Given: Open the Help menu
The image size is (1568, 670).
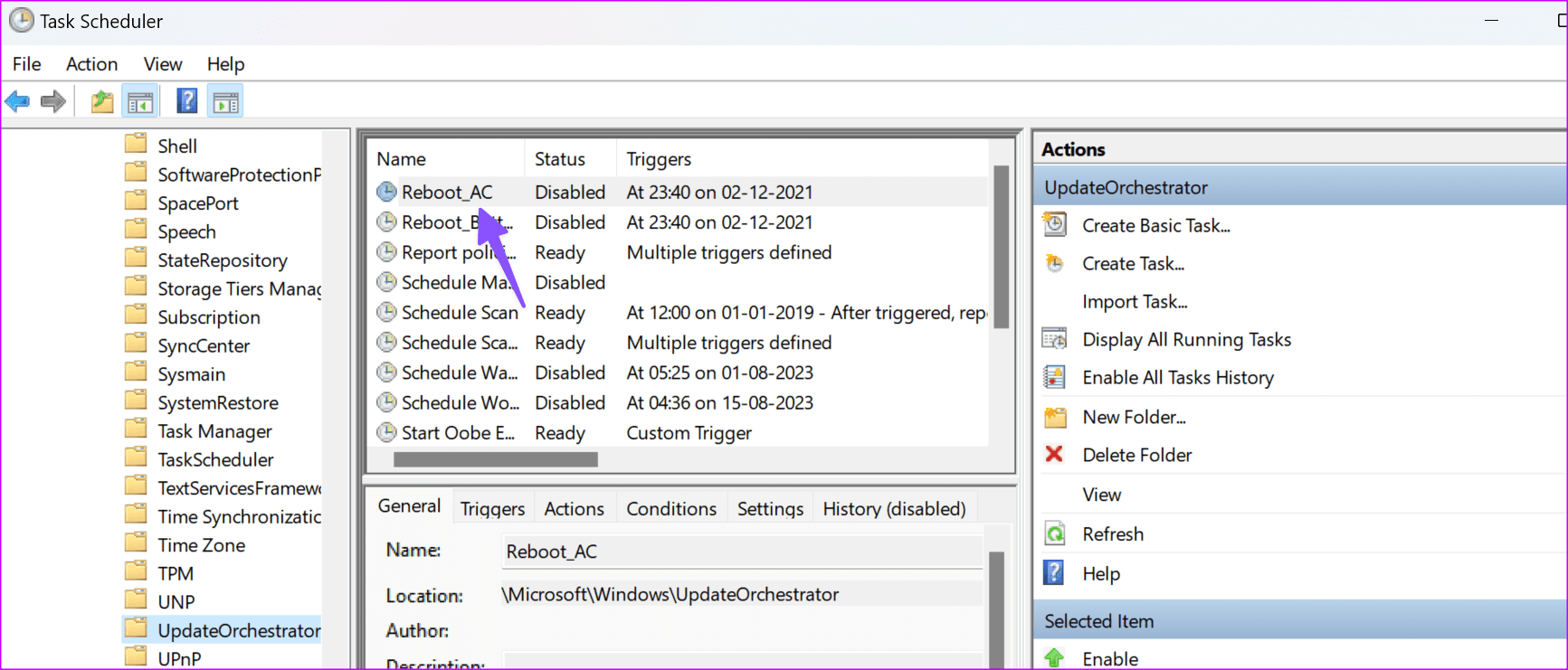Looking at the screenshot, I should (225, 64).
